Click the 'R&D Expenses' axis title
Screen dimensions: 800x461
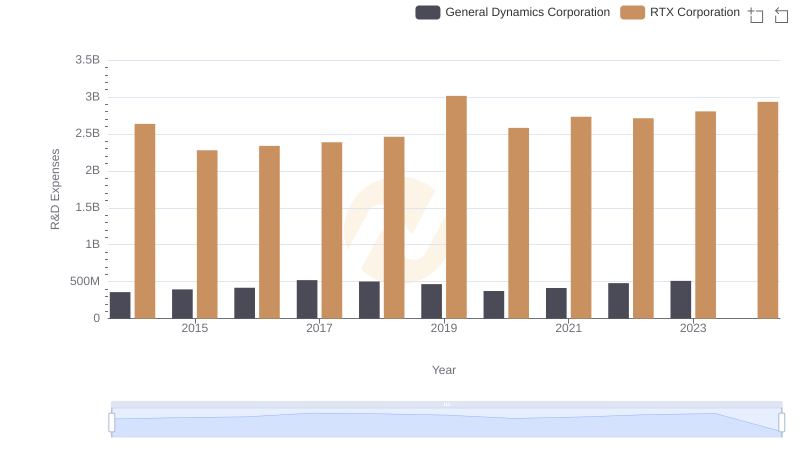[55, 189]
